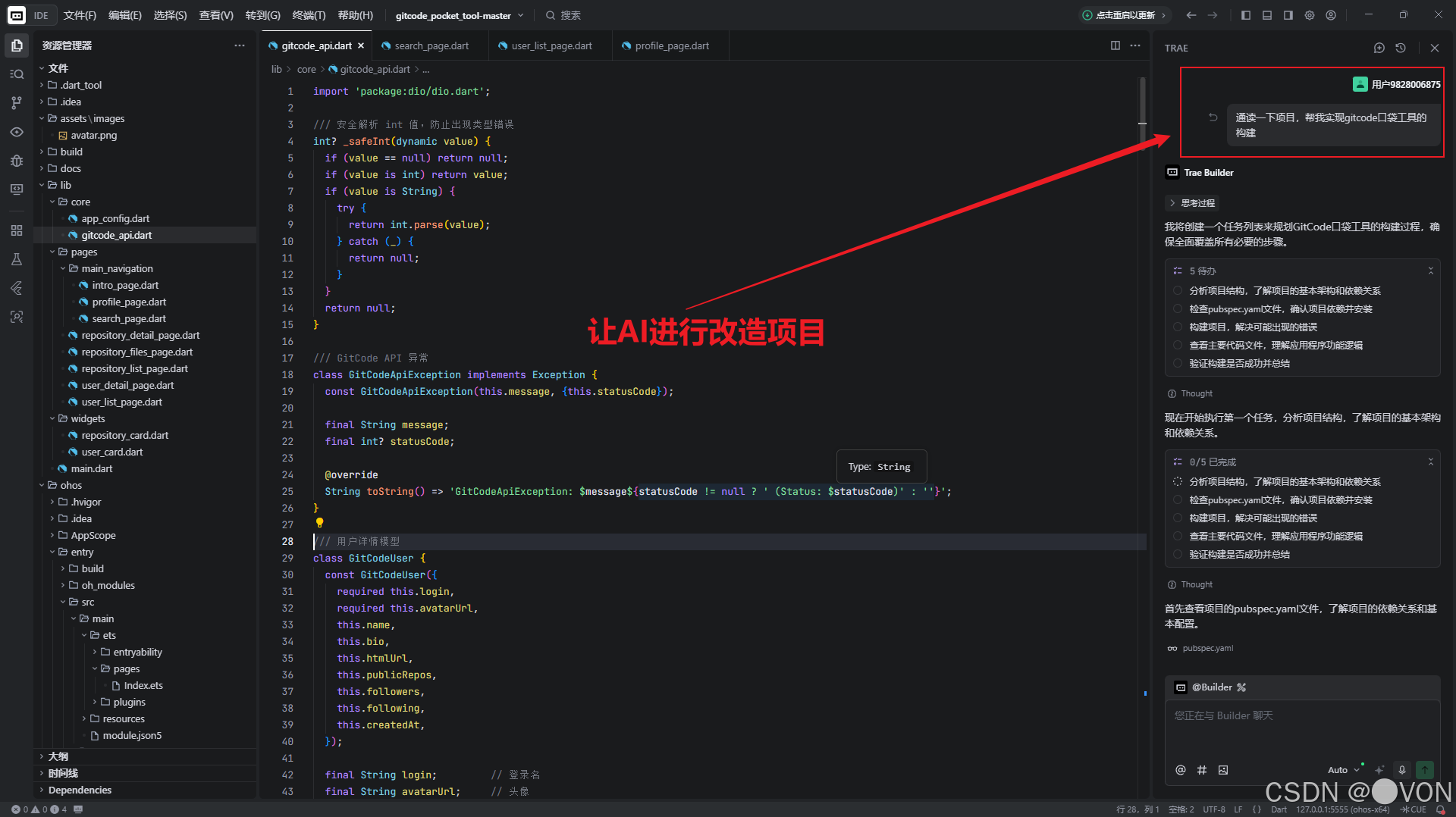Navigate back with the left arrow
Screen dimensions: 1456x817
[x=1191, y=15]
